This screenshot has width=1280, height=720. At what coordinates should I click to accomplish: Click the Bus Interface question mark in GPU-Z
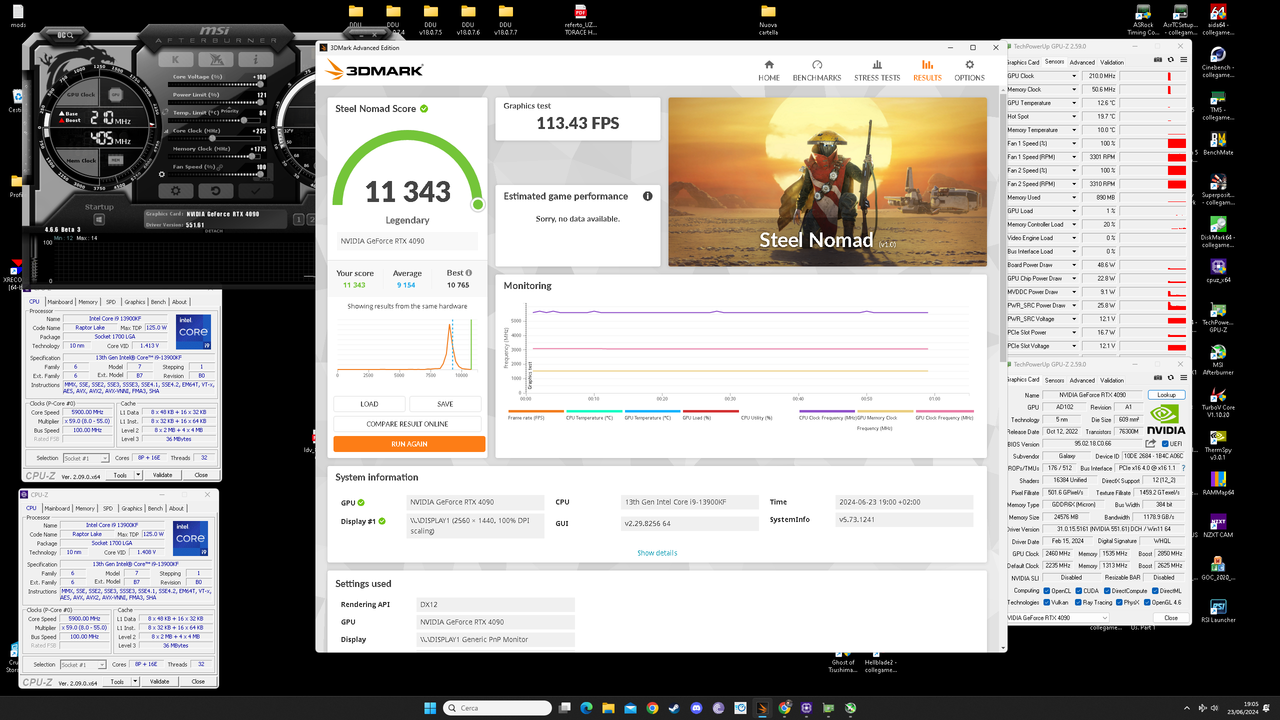point(1183,468)
